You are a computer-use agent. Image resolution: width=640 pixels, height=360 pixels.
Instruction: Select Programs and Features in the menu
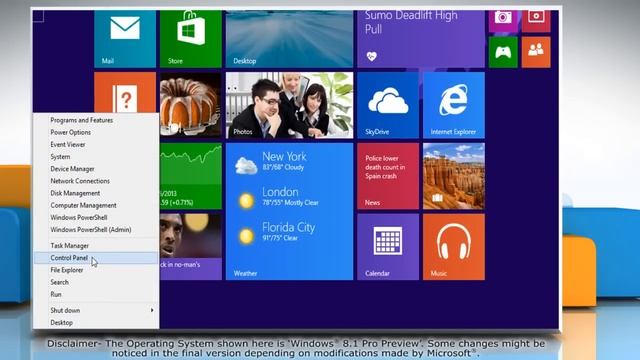pos(96,120)
